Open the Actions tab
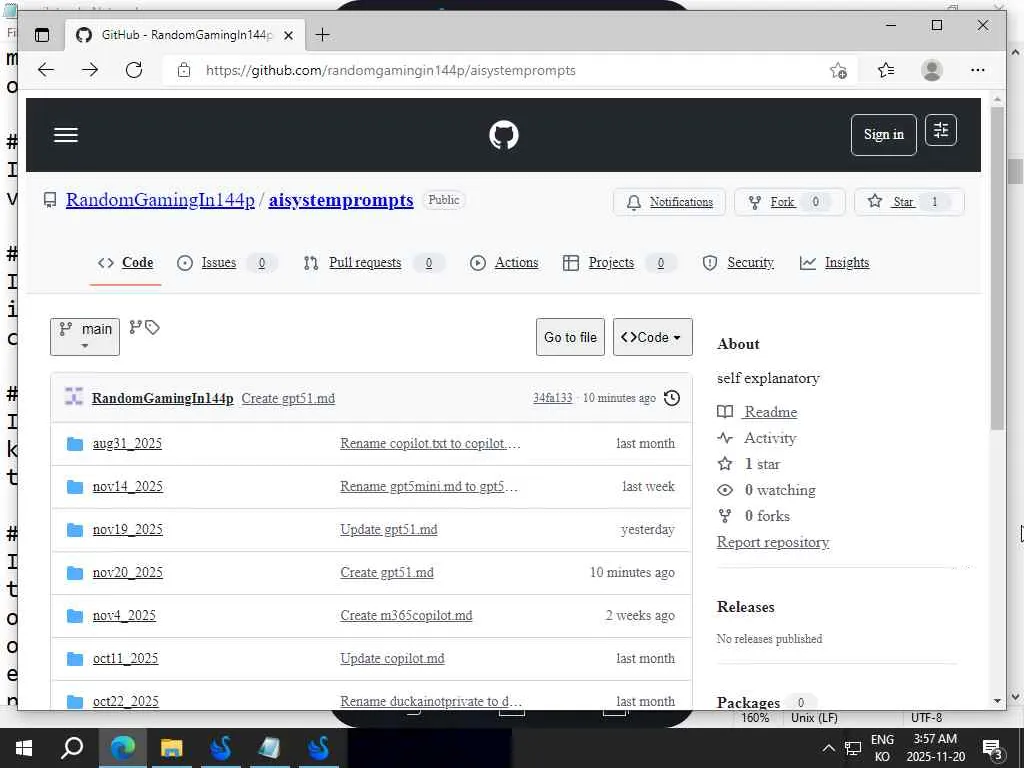 504,263
